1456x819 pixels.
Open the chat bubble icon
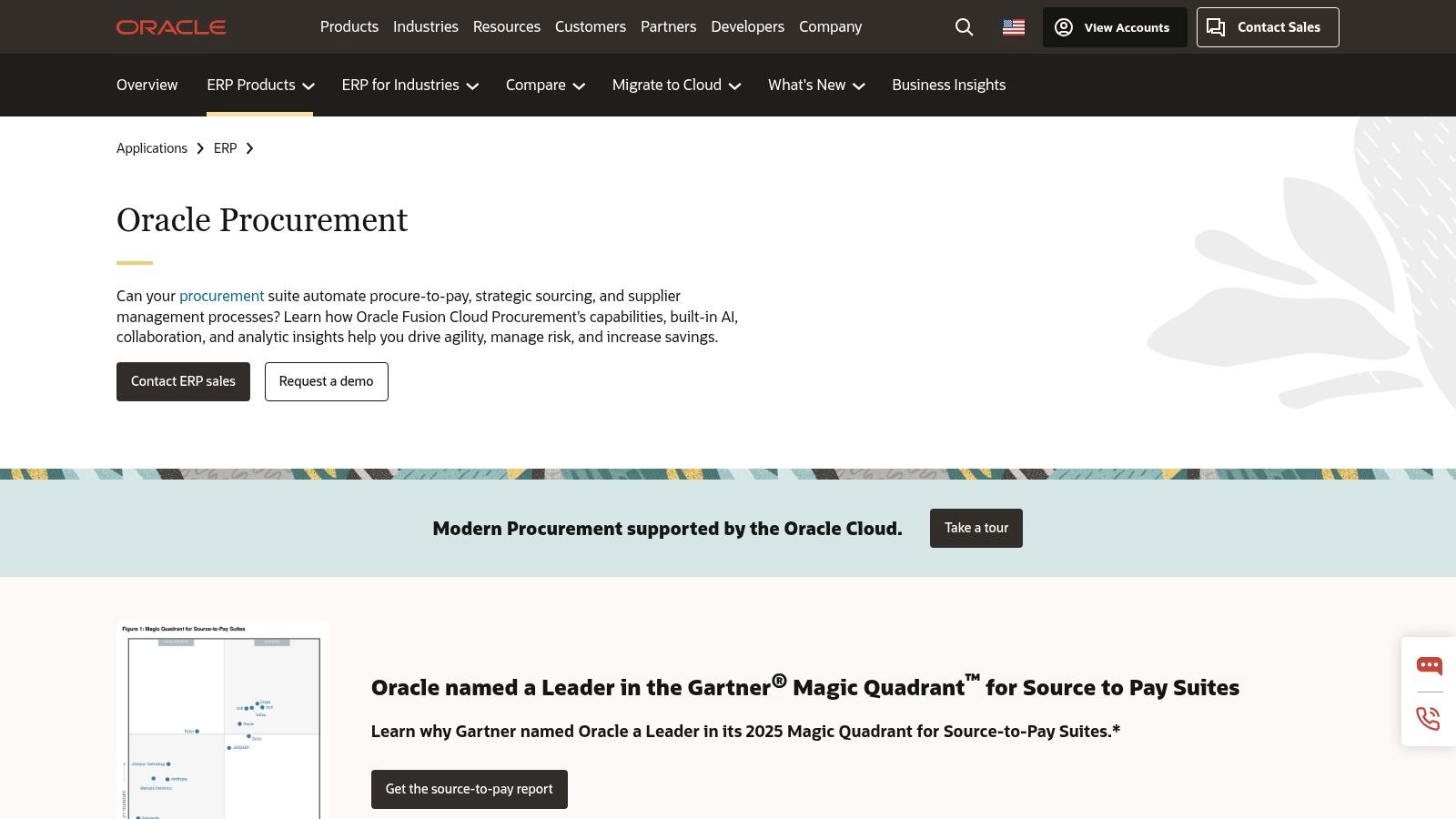click(1429, 666)
